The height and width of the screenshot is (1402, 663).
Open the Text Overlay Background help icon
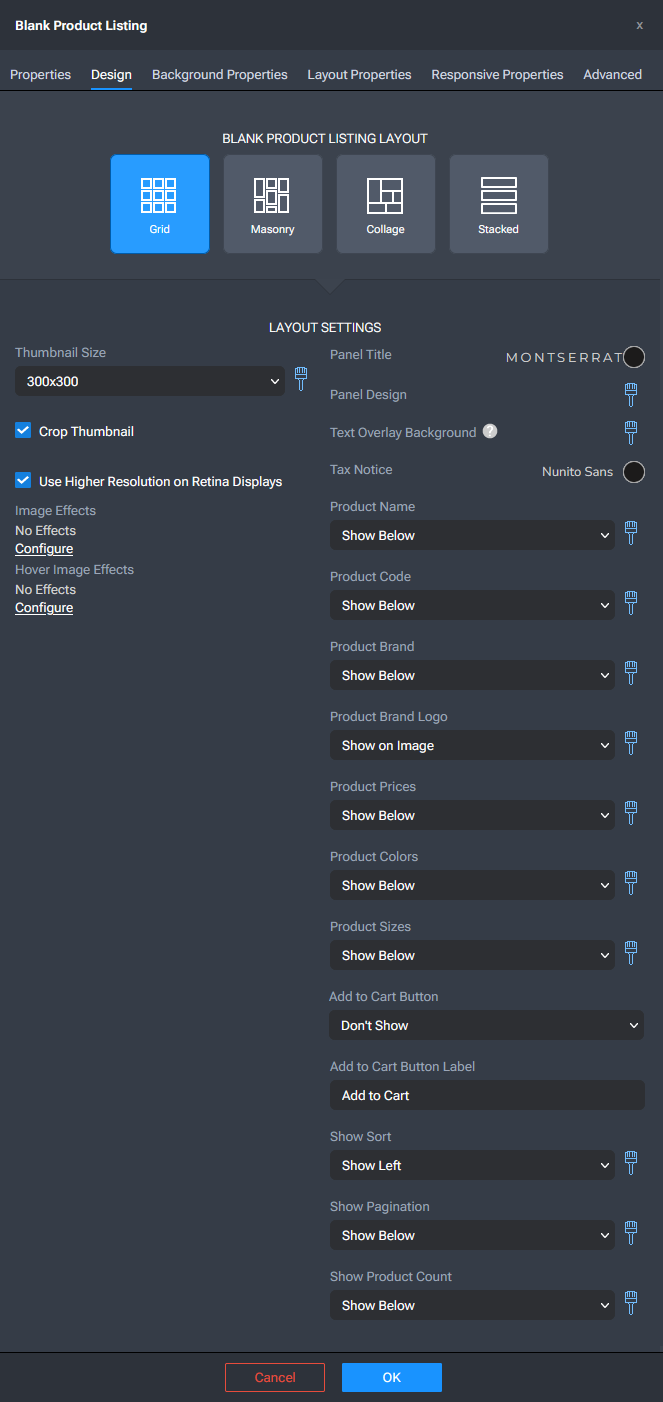pos(490,432)
